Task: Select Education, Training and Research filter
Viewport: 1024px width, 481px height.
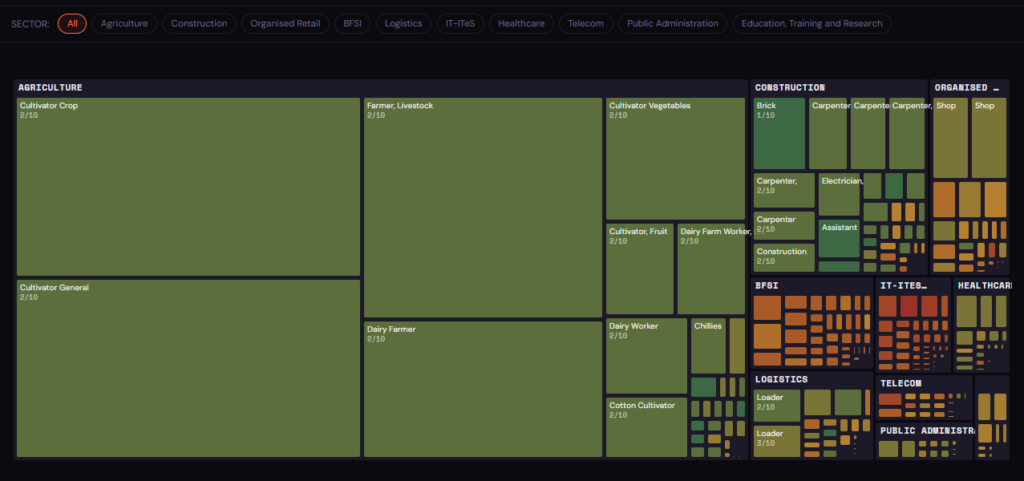Action: [x=813, y=23]
